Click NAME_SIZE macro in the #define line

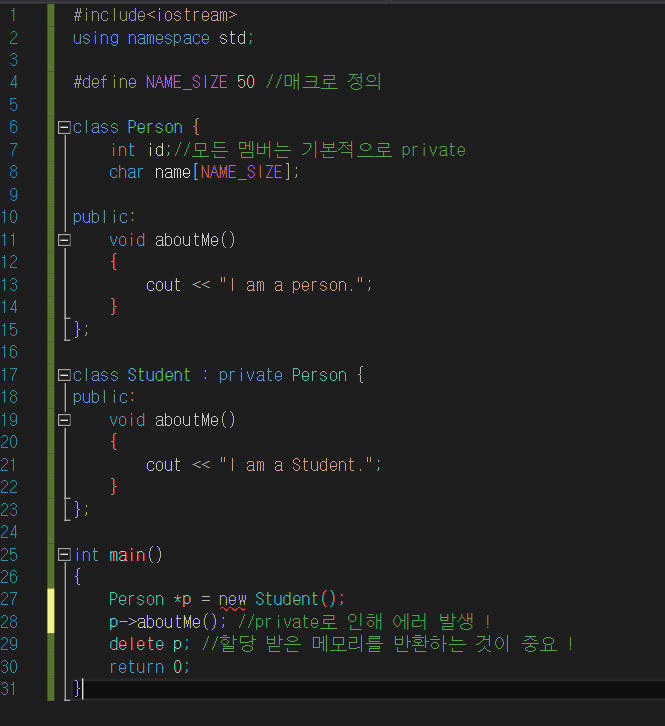[x=187, y=82]
